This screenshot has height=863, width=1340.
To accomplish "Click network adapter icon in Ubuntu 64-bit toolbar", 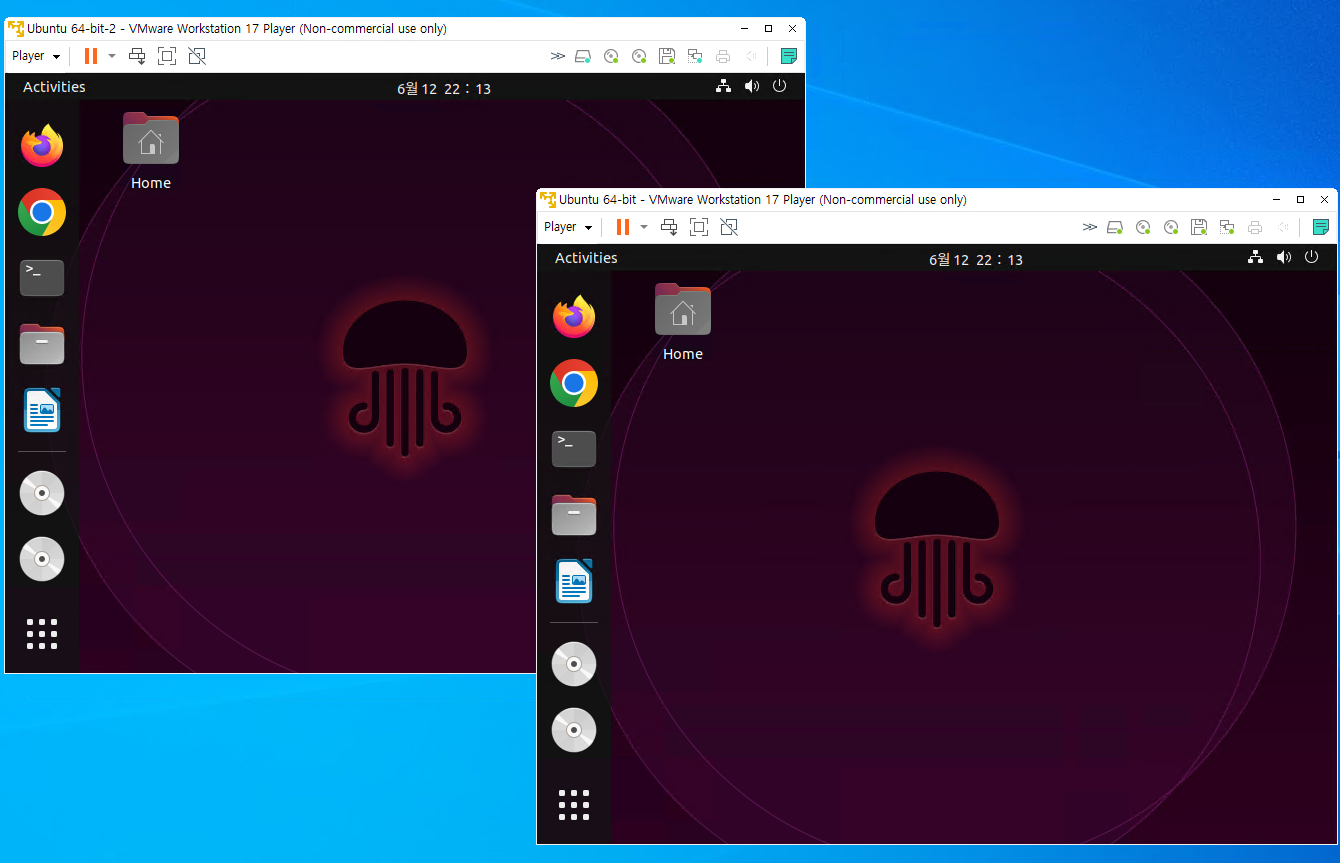I will click(1227, 227).
